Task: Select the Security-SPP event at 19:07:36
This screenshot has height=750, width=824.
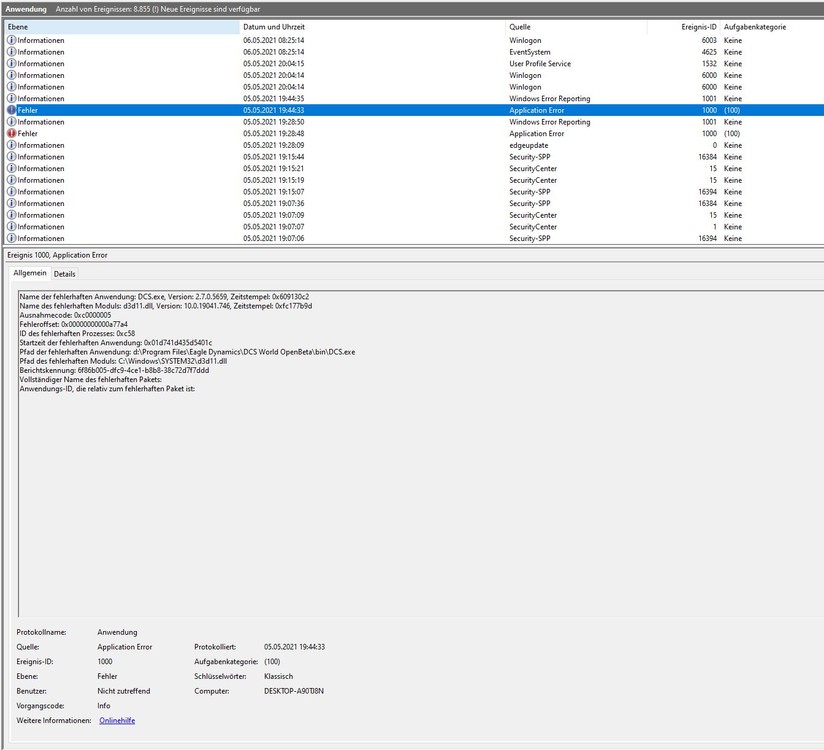Action: click(x=300, y=203)
